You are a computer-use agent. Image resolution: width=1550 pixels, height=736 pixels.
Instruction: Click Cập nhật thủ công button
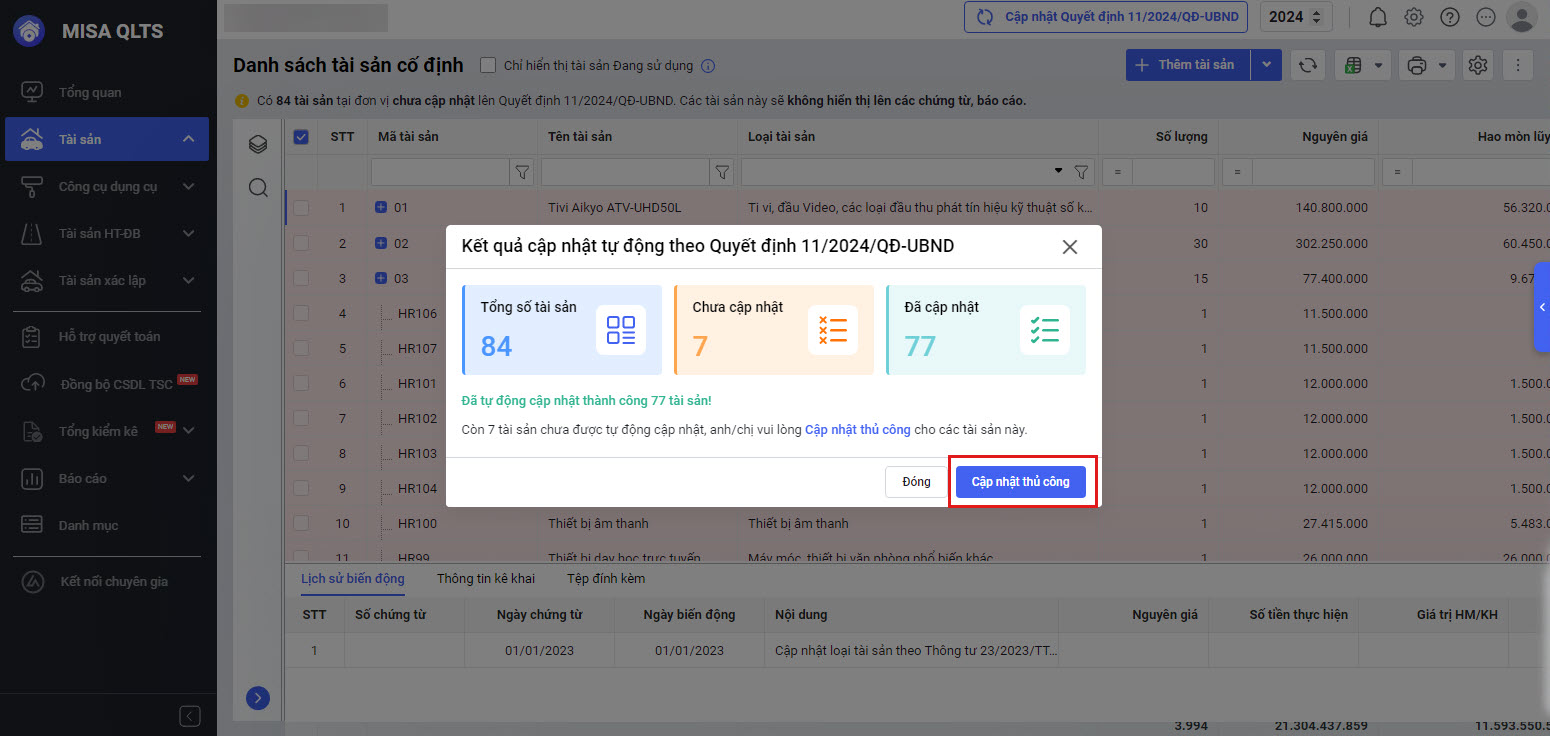[1021, 481]
